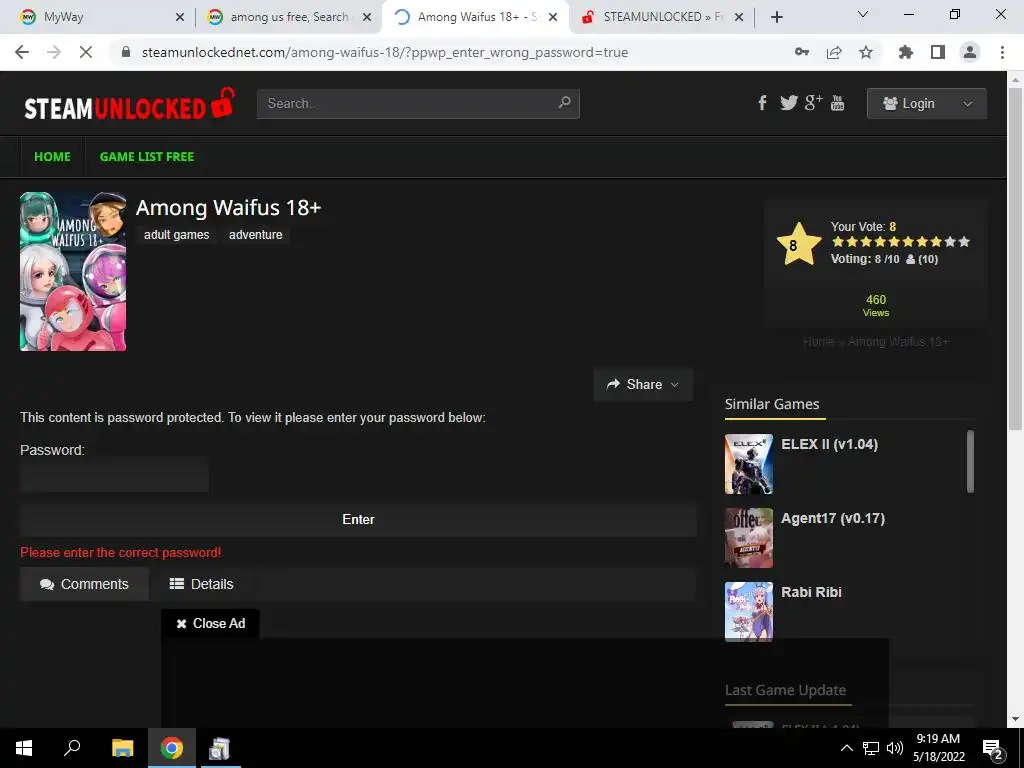
Task: Open the YouTube social icon
Action: [x=838, y=103]
